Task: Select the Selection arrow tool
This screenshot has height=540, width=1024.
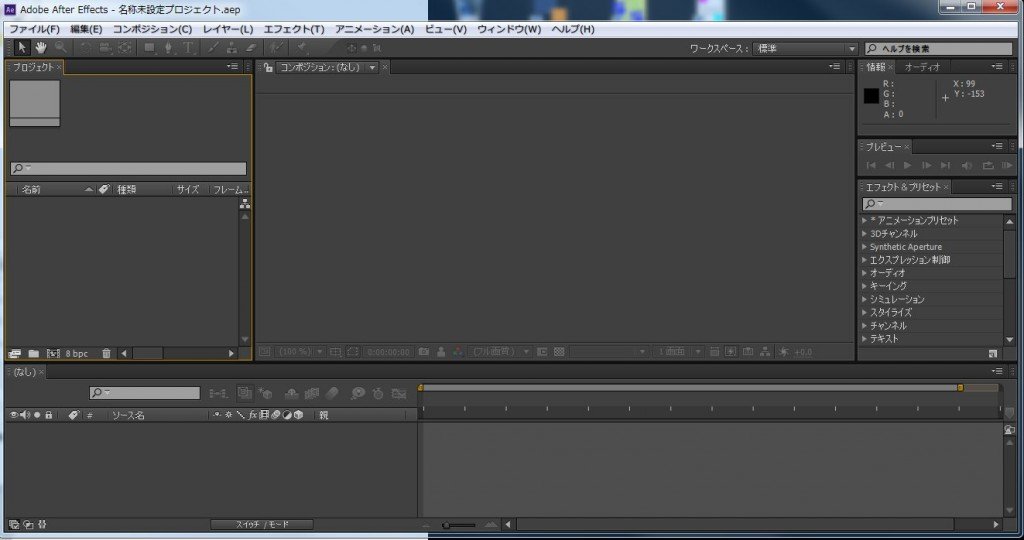Action: [x=22, y=48]
